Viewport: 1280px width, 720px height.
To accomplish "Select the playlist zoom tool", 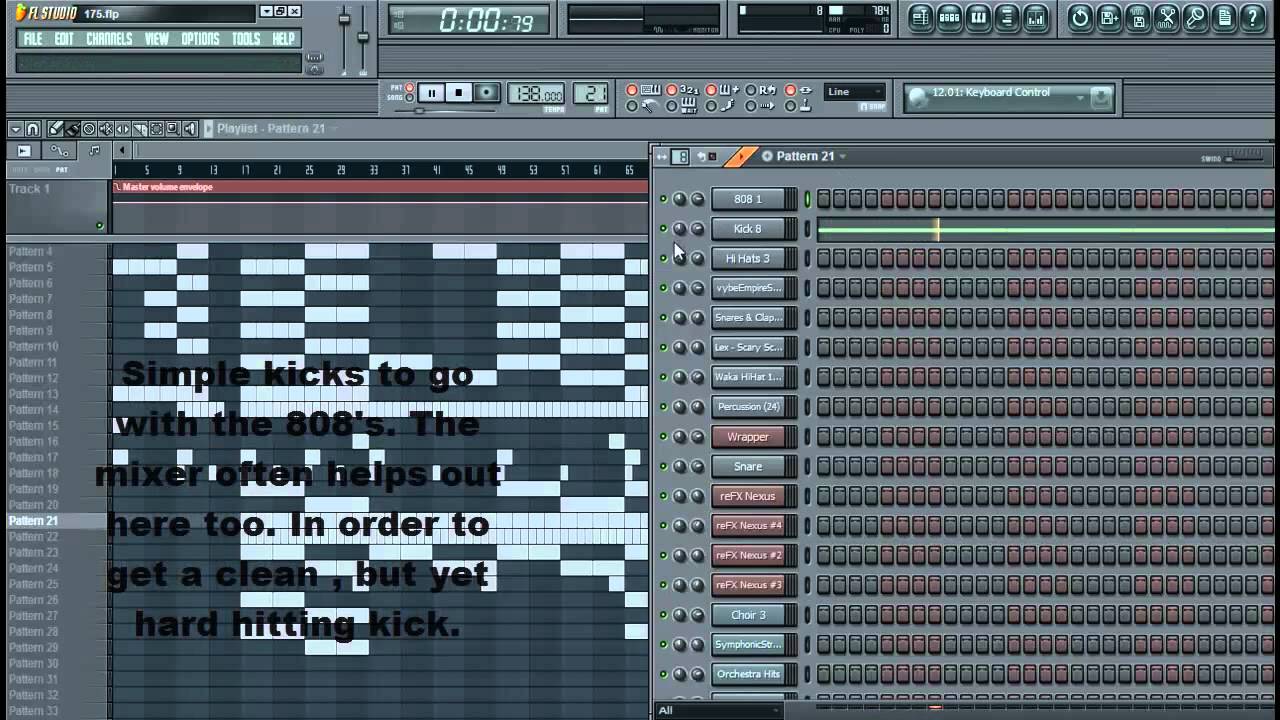I will (x=173, y=129).
